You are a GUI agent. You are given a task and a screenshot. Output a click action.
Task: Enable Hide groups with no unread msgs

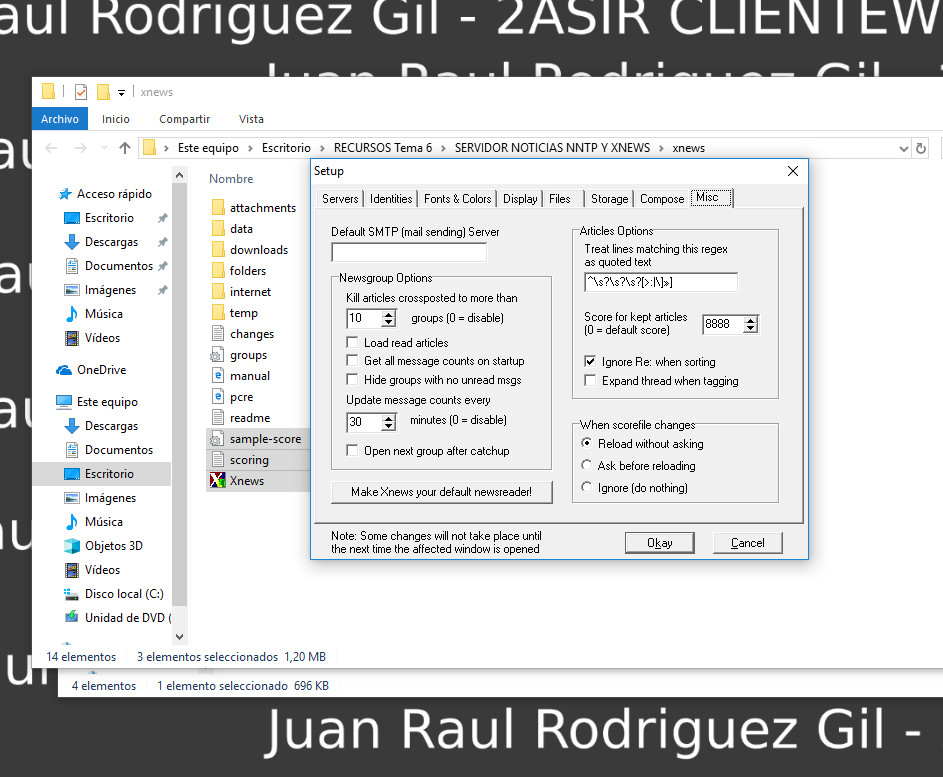pyautogui.click(x=352, y=379)
